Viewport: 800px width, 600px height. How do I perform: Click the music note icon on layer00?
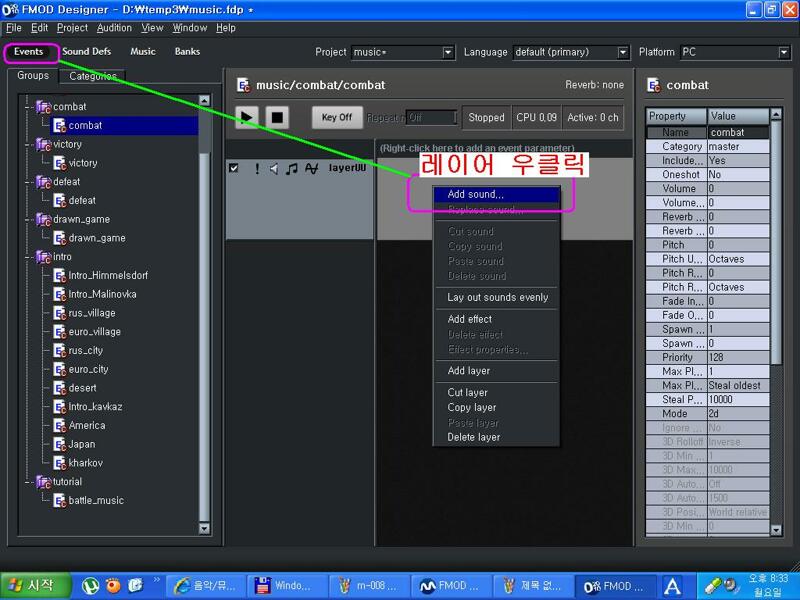291,168
